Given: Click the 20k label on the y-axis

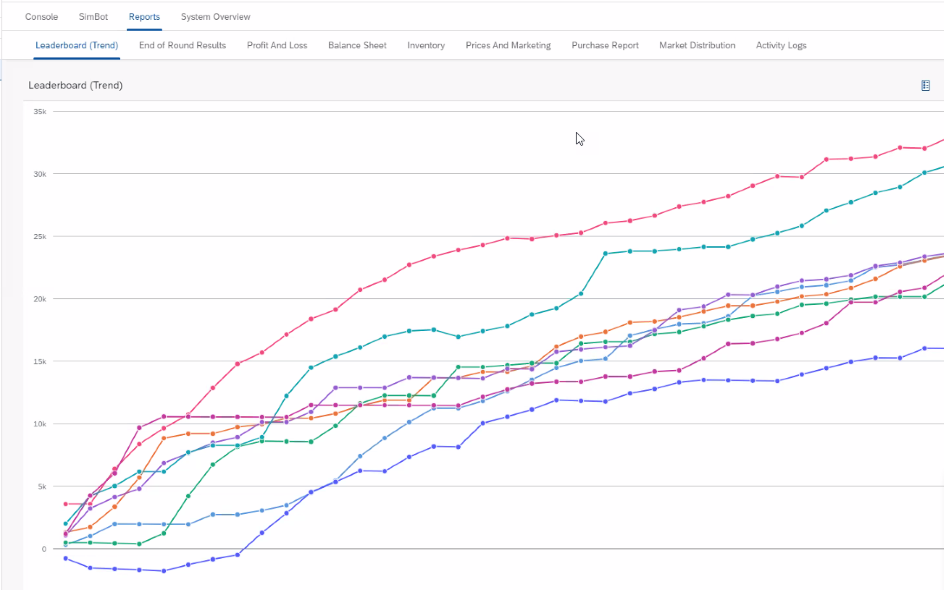Looking at the screenshot, I should [40, 299].
